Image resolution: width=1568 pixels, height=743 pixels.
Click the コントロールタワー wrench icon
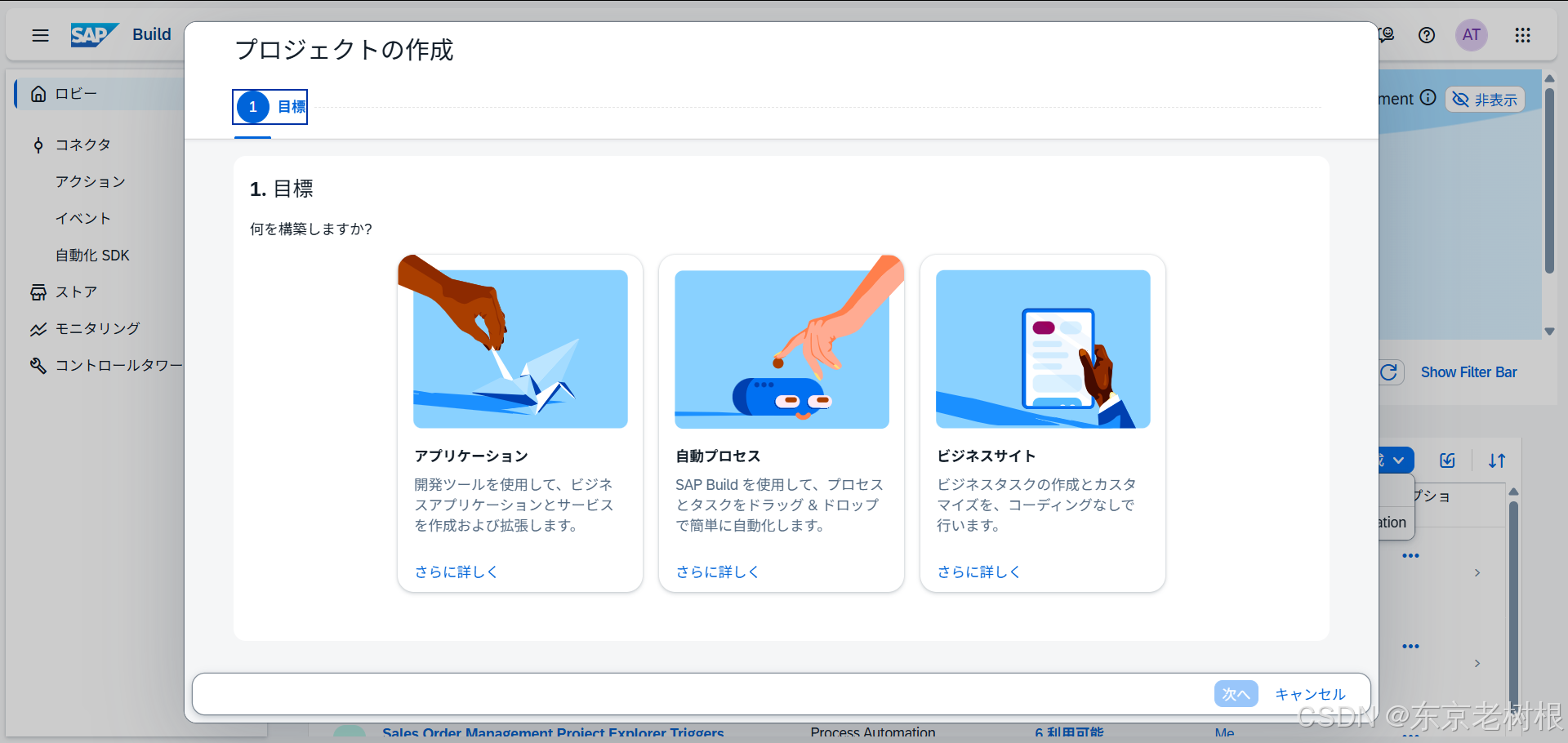click(x=38, y=366)
